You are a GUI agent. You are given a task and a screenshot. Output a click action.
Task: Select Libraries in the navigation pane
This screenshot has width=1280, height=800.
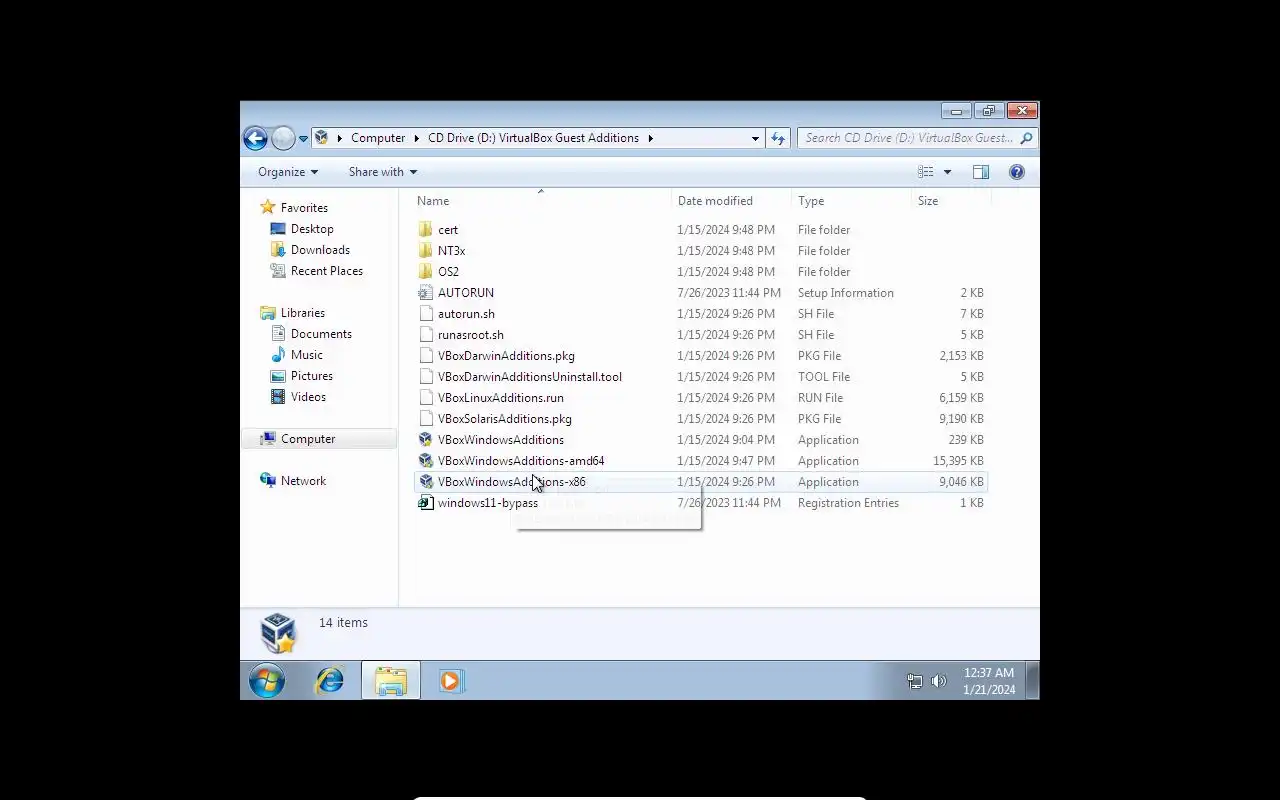click(x=303, y=313)
